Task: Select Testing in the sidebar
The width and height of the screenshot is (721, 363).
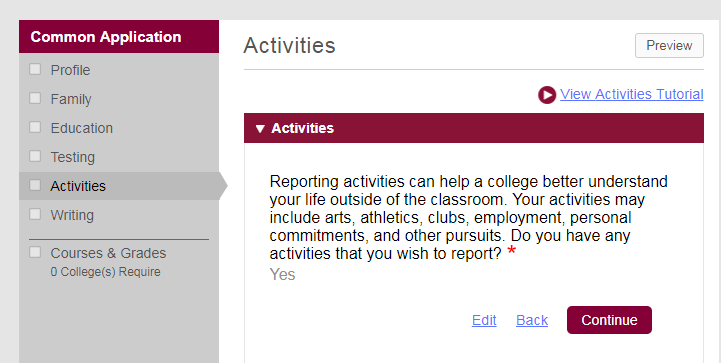Action: (x=73, y=157)
